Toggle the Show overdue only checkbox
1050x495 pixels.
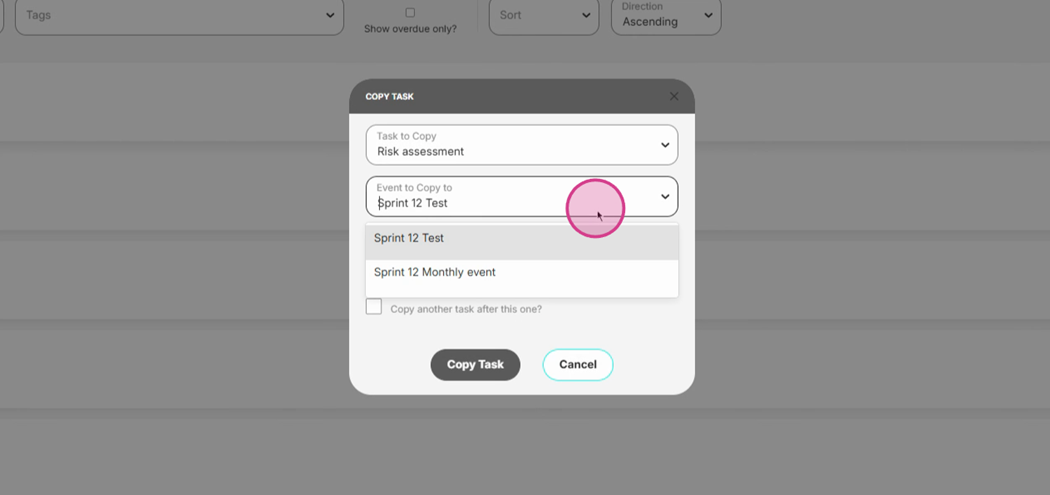click(x=410, y=13)
